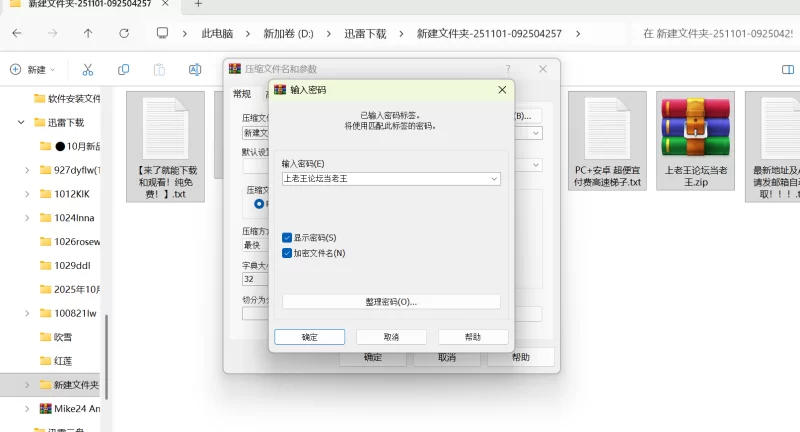This screenshot has width=800, height=432.
Task: Click 确定 in the password dialog
Action: 310,337
